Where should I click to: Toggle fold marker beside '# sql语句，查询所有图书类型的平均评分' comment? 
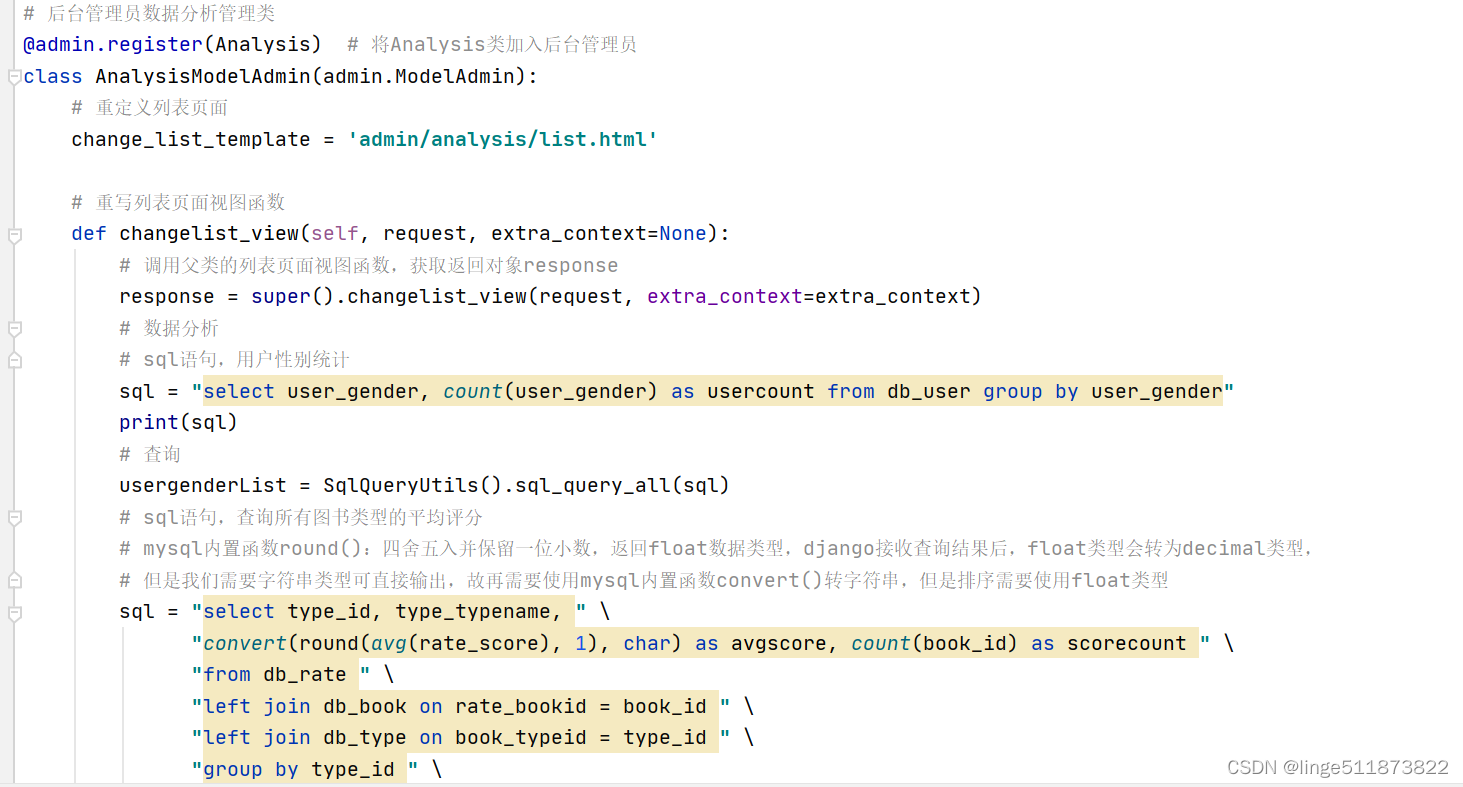(x=14, y=518)
